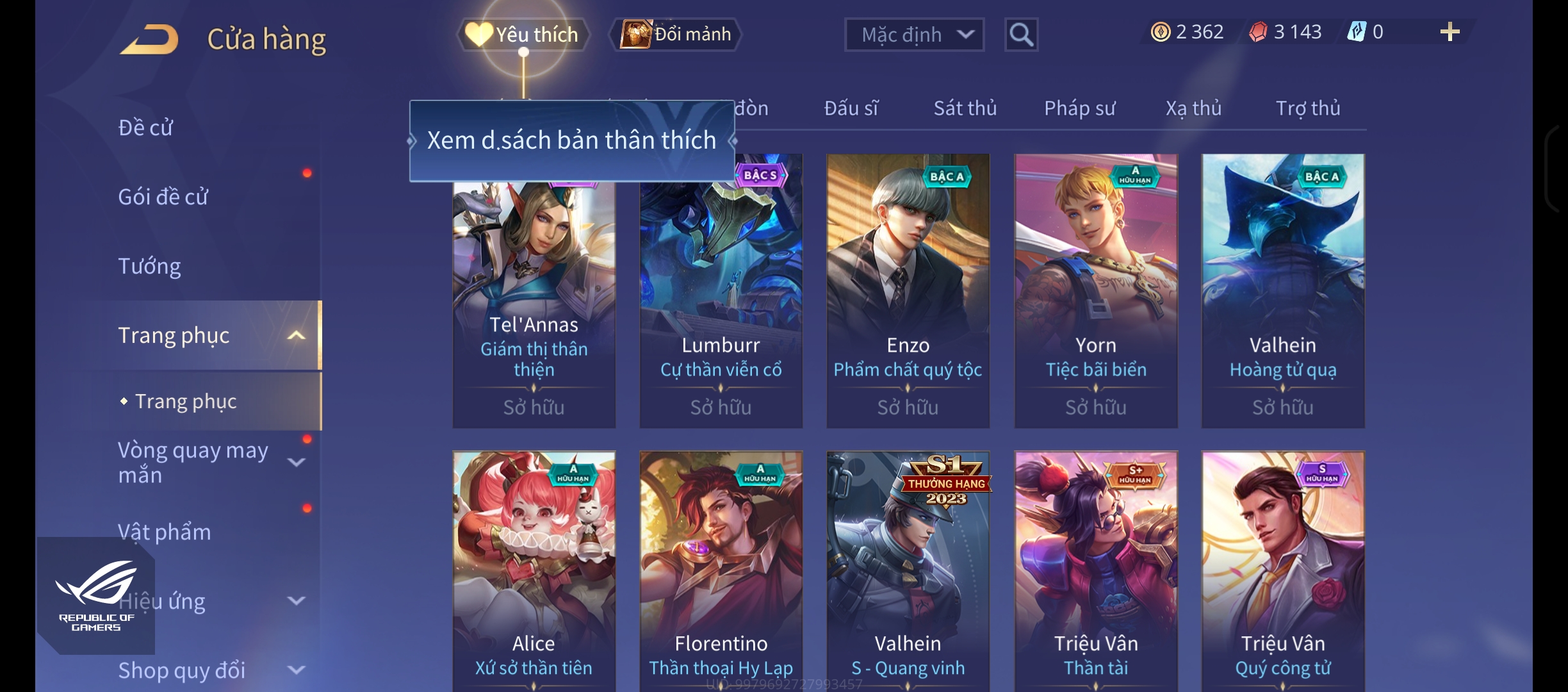The height and width of the screenshot is (692, 1568).
Task: Select the Tướng sidebar entry
Action: pyautogui.click(x=149, y=266)
